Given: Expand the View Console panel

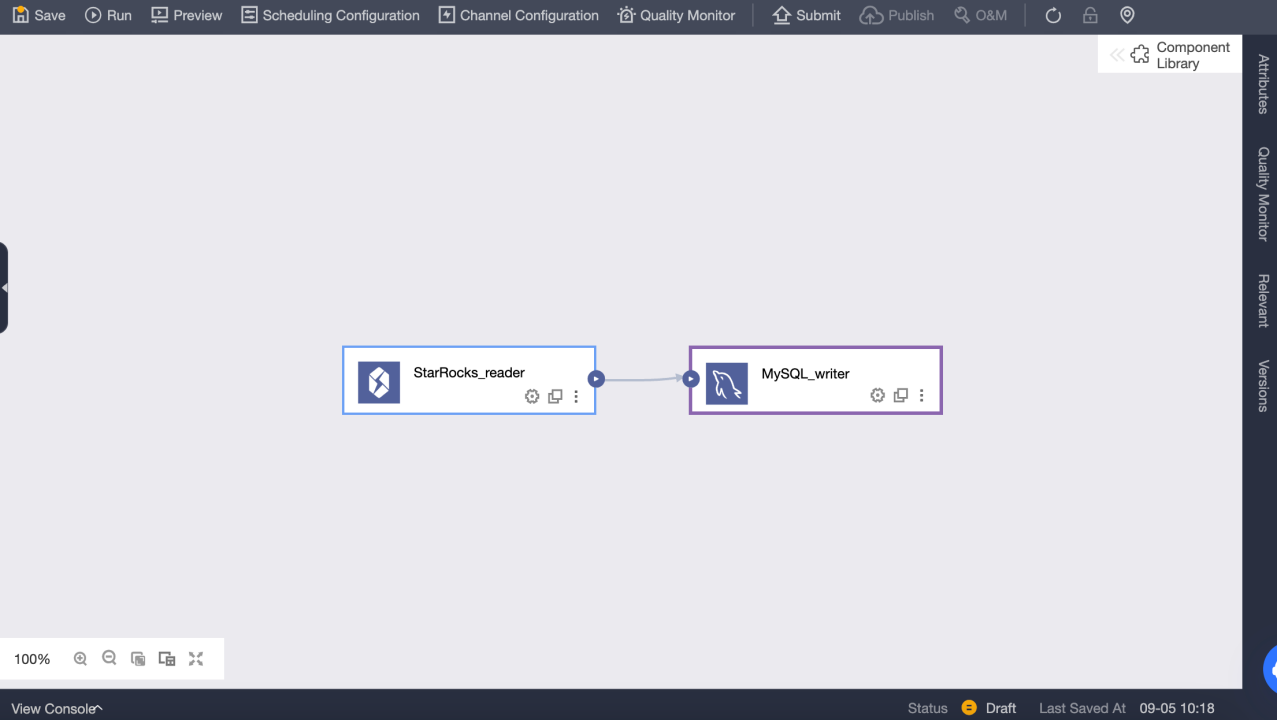Looking at the screenshot, I should point(56,708).
